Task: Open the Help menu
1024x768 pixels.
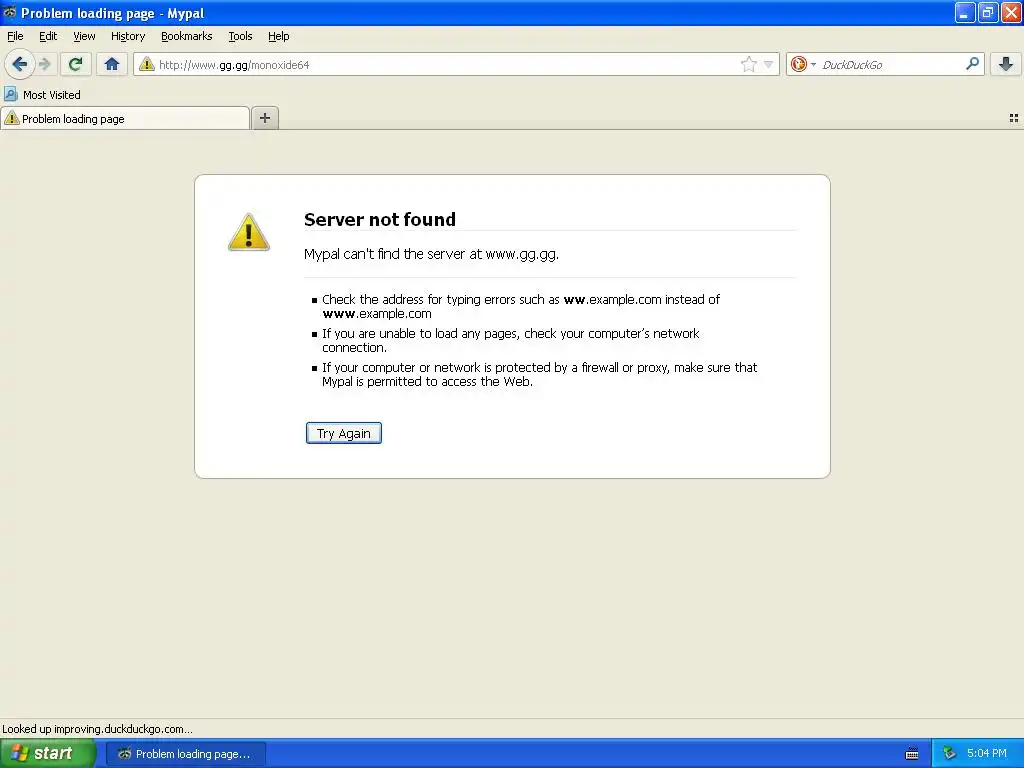Action: (x=279, y=36)
